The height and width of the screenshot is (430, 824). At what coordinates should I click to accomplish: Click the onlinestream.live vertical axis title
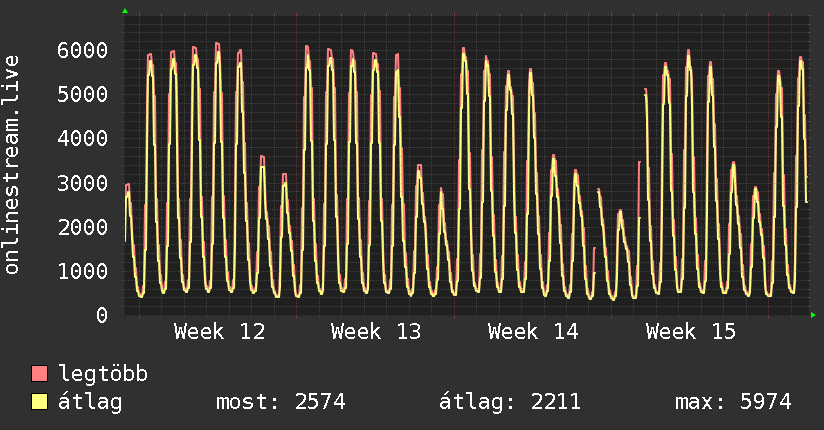point(12,165)
